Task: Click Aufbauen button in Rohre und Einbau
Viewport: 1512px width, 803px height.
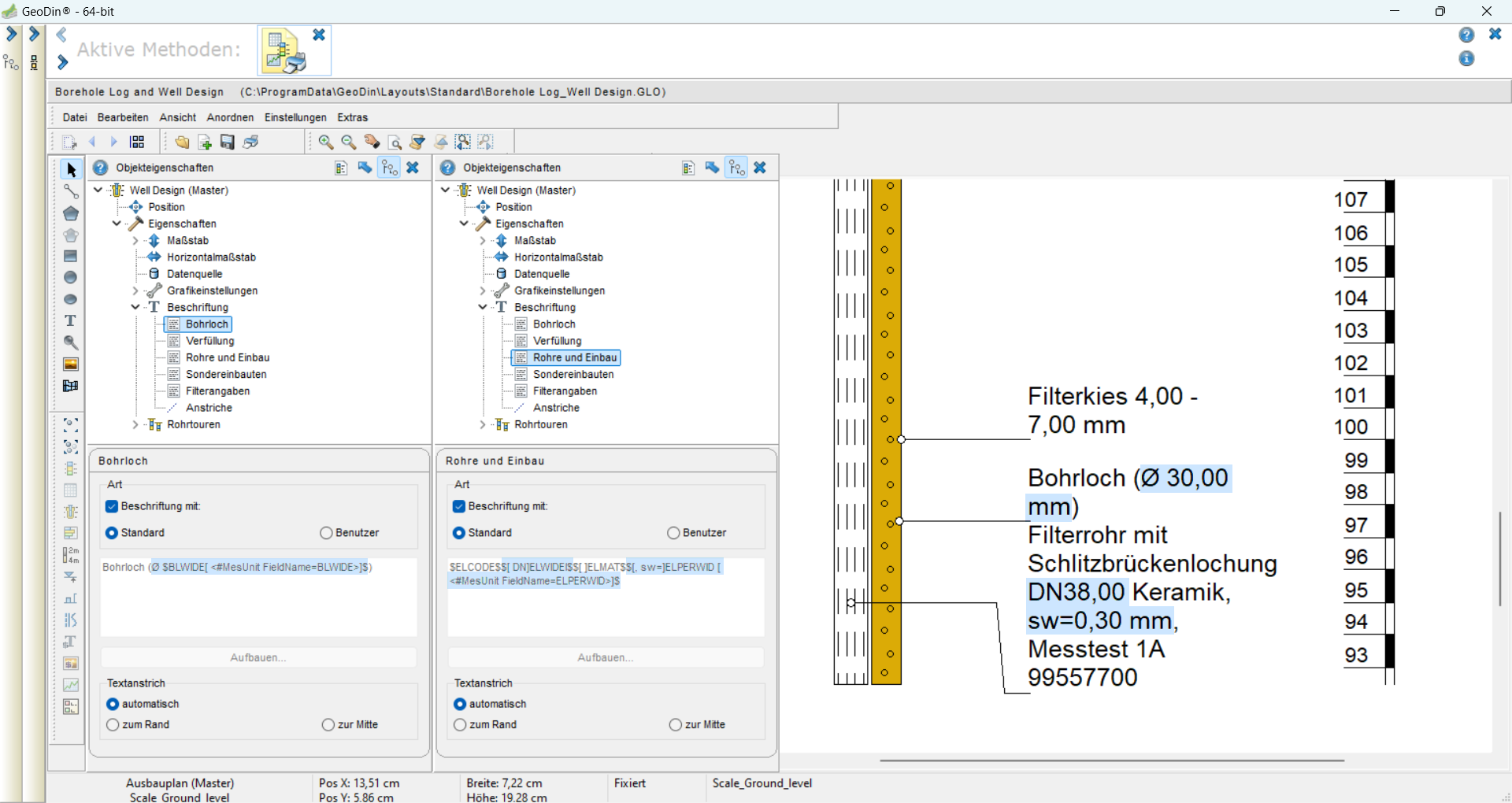Action: (606, 657)
